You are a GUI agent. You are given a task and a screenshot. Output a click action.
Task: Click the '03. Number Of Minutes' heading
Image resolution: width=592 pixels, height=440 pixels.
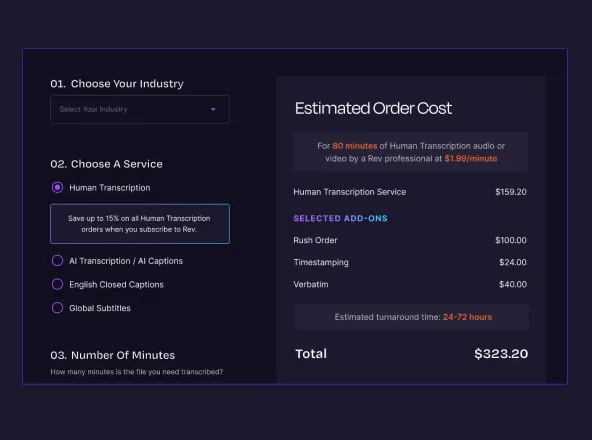tap(113, 355)
